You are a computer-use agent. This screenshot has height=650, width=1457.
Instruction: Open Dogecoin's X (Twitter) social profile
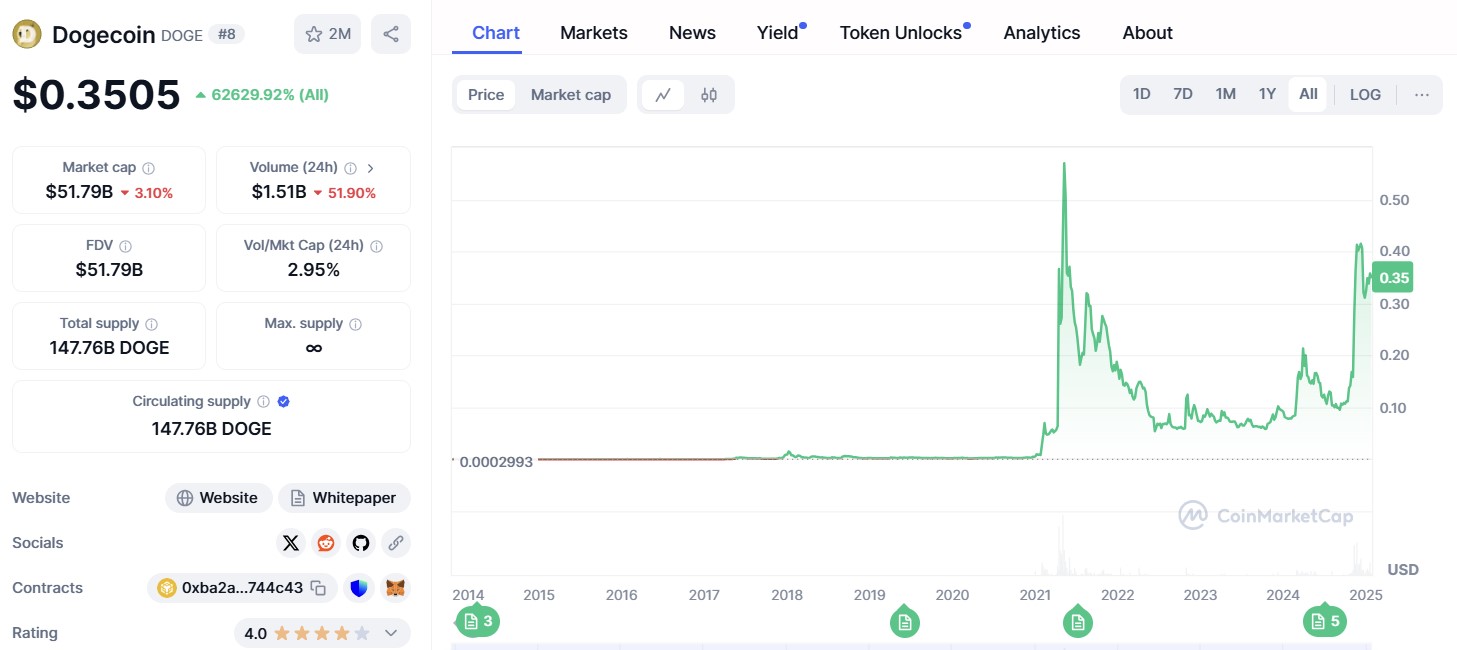tap(290, 542)
